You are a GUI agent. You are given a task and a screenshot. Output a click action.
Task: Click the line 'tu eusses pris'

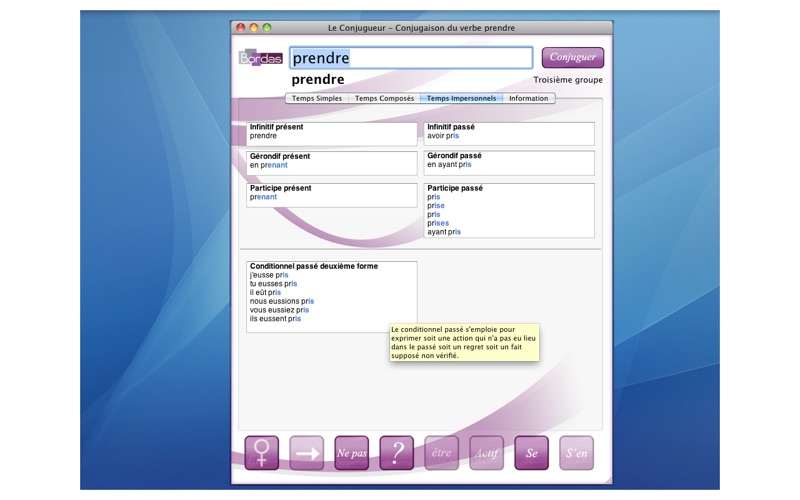[273, 284]
